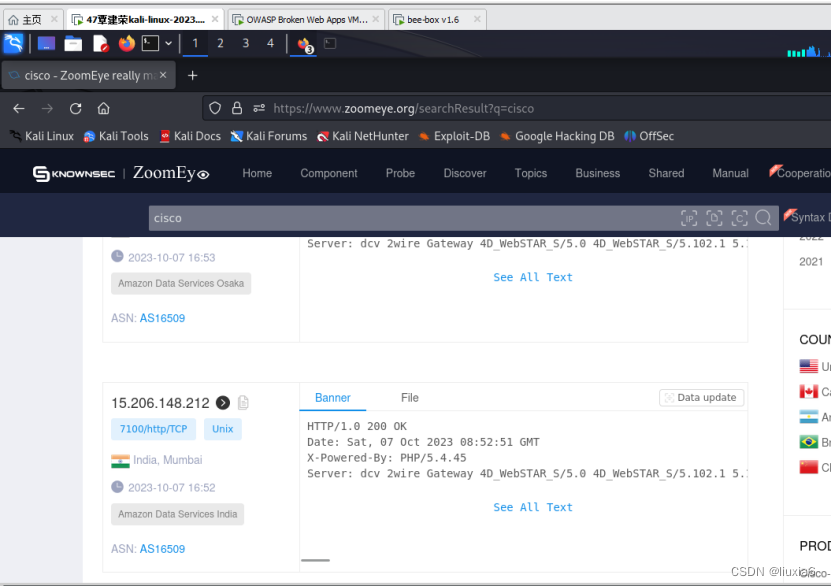Open the Probe menu item

click(400, 173)
